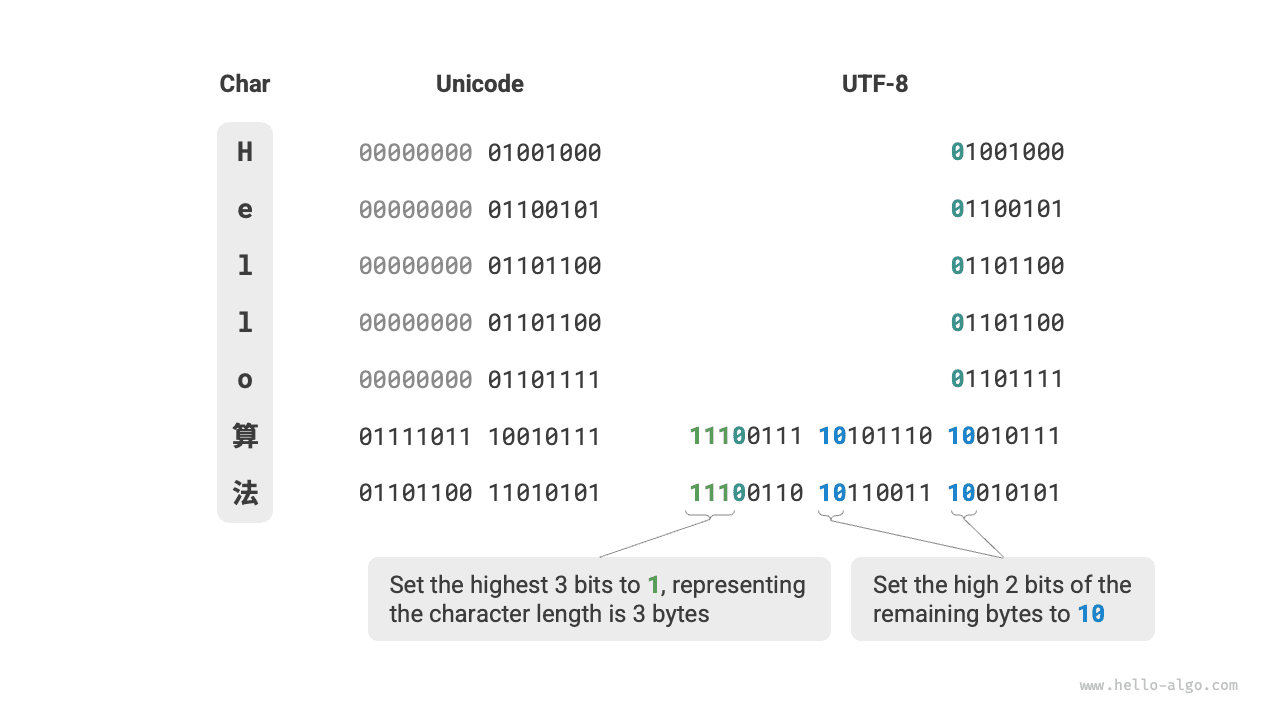Click the Chinese character "法"
This screenshot has height=720, width=1280.
[245, 493]
